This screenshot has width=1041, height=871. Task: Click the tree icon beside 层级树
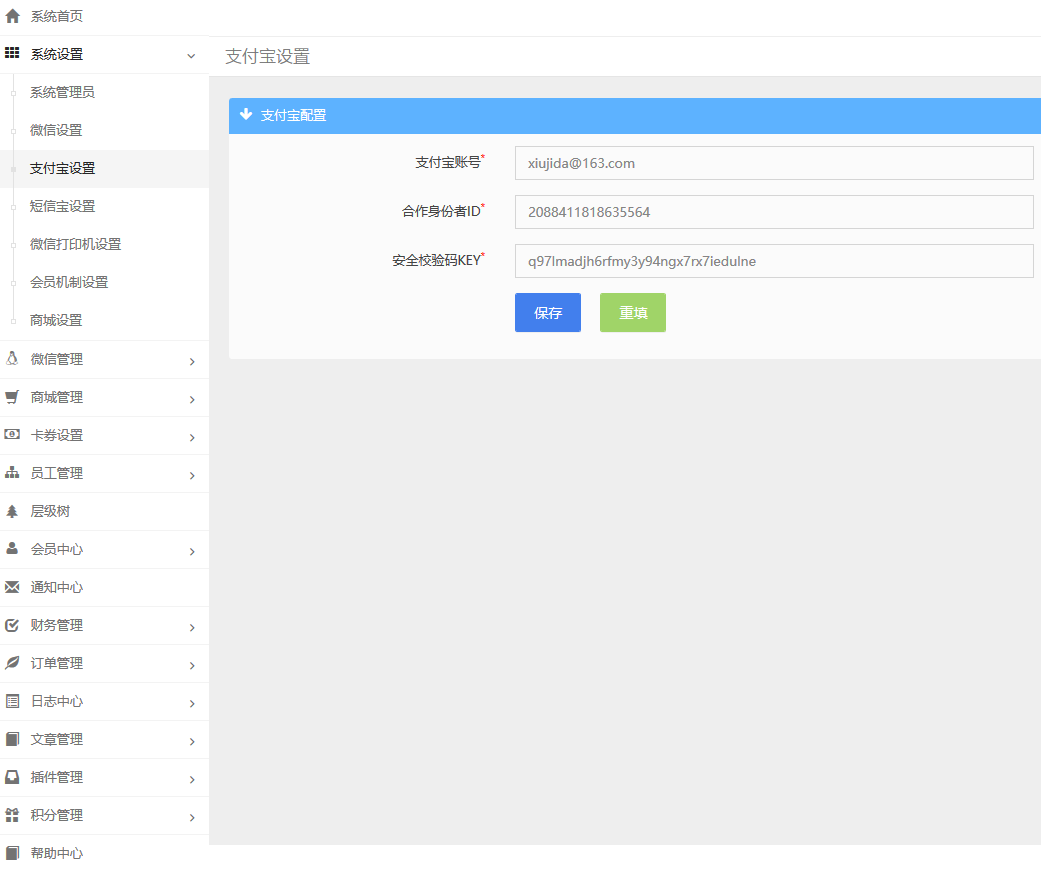point(12,511)
